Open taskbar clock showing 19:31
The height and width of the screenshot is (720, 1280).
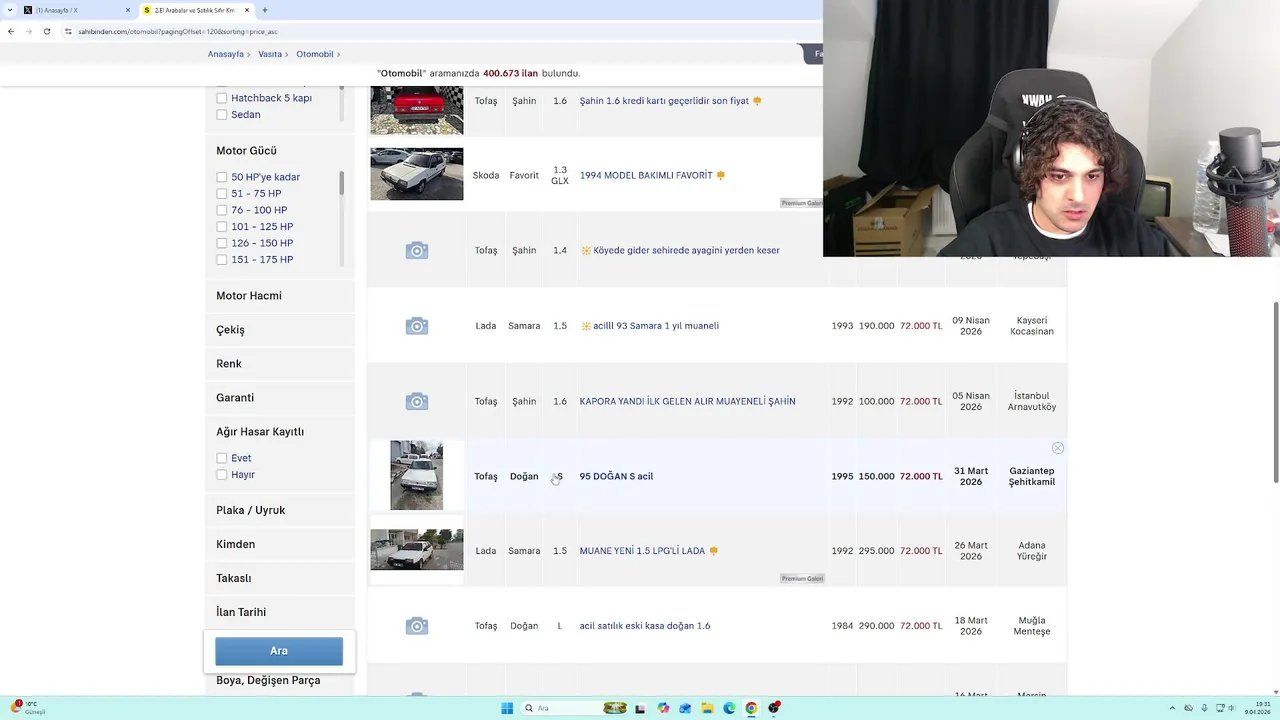click(x=1257, y=708)
